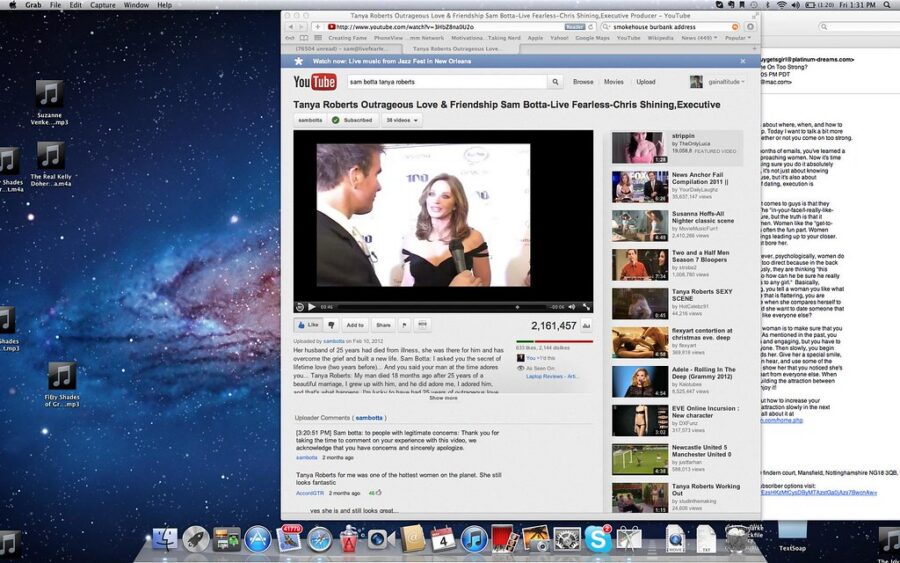Open Photo Booth in the Dock
The image size is (900, 563).
[x=505, y=539]
